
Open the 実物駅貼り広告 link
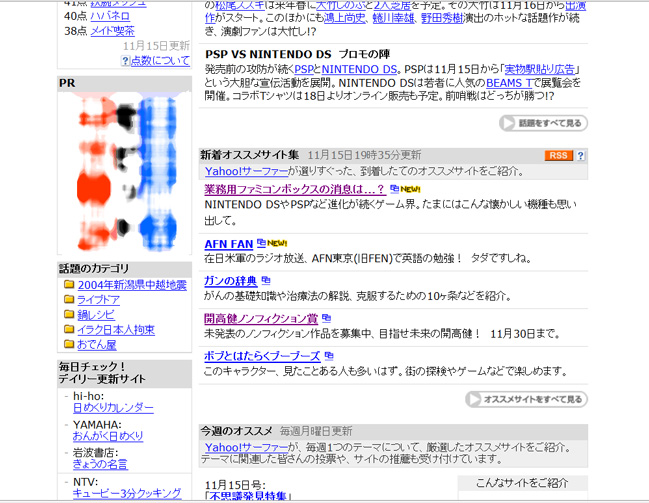click(x=540, y=69)
